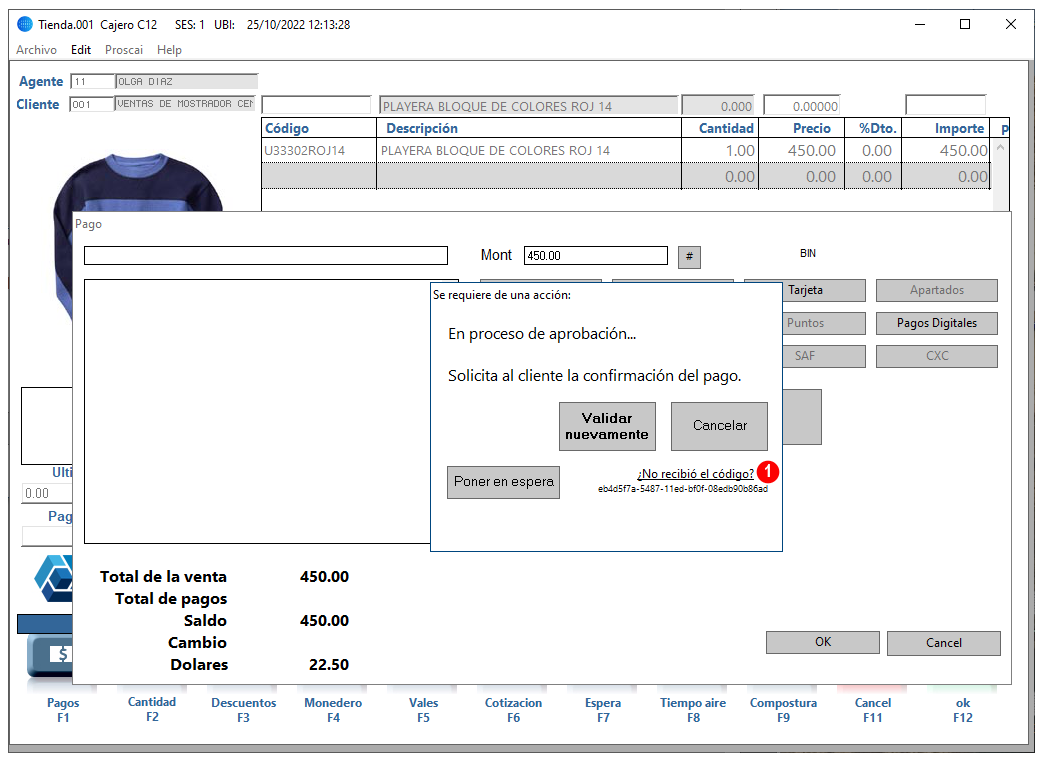Click ok F12 shortcut
This screenshot has height=761, width=1042.
coord(962,710)
